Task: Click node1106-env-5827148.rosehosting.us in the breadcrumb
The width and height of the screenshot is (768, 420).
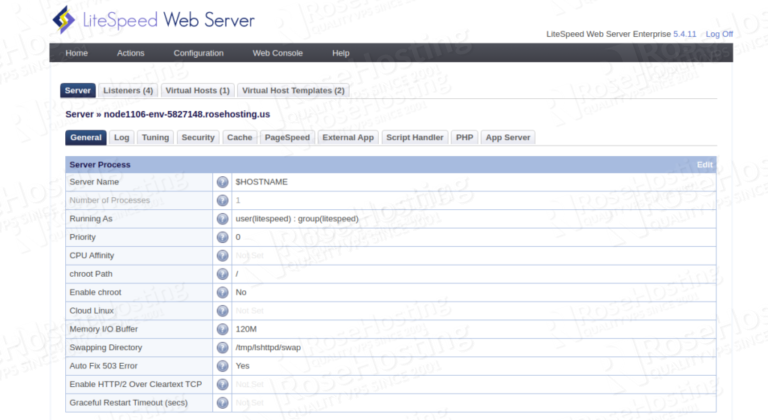Action: [187, 114]
